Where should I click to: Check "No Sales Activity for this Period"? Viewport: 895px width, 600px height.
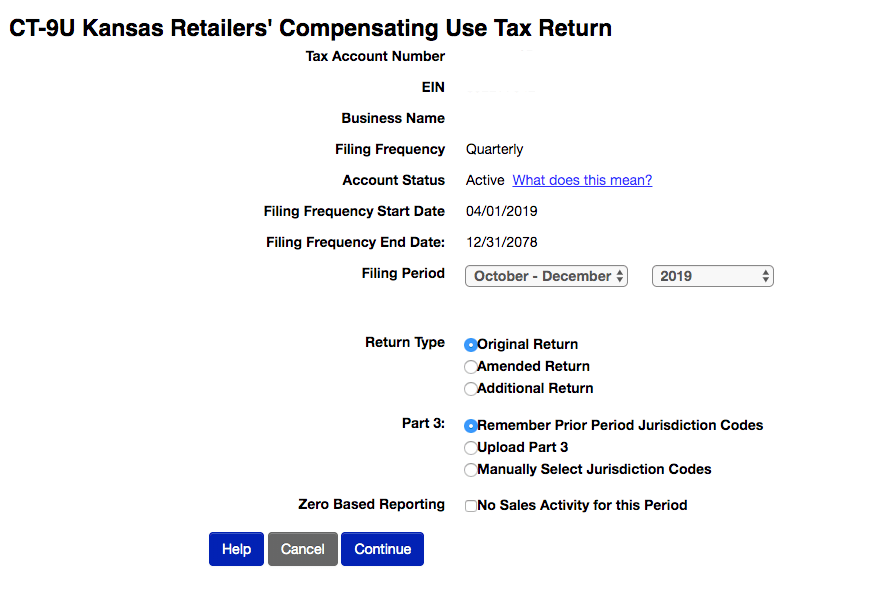pyautogui.click(x=471, y=505)
